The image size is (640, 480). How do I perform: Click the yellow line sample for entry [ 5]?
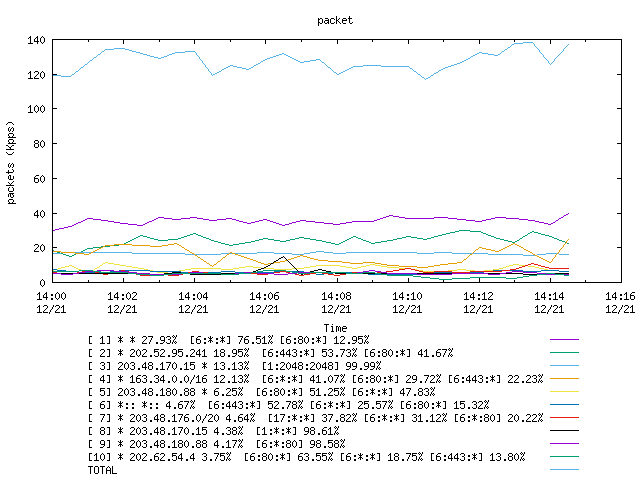coord(564,392)
